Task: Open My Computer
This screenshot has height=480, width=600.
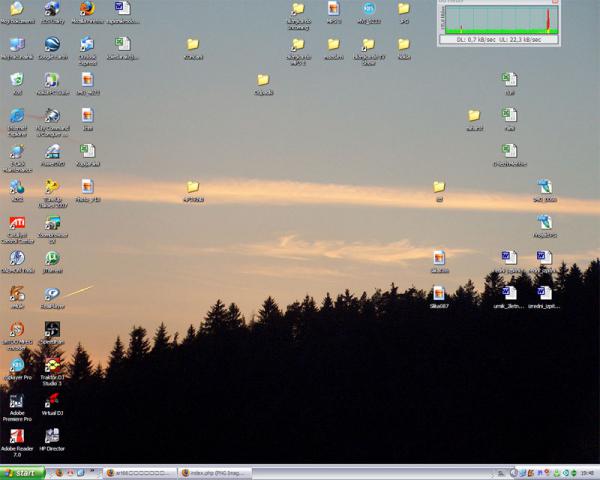Action: tap(17, 45)
